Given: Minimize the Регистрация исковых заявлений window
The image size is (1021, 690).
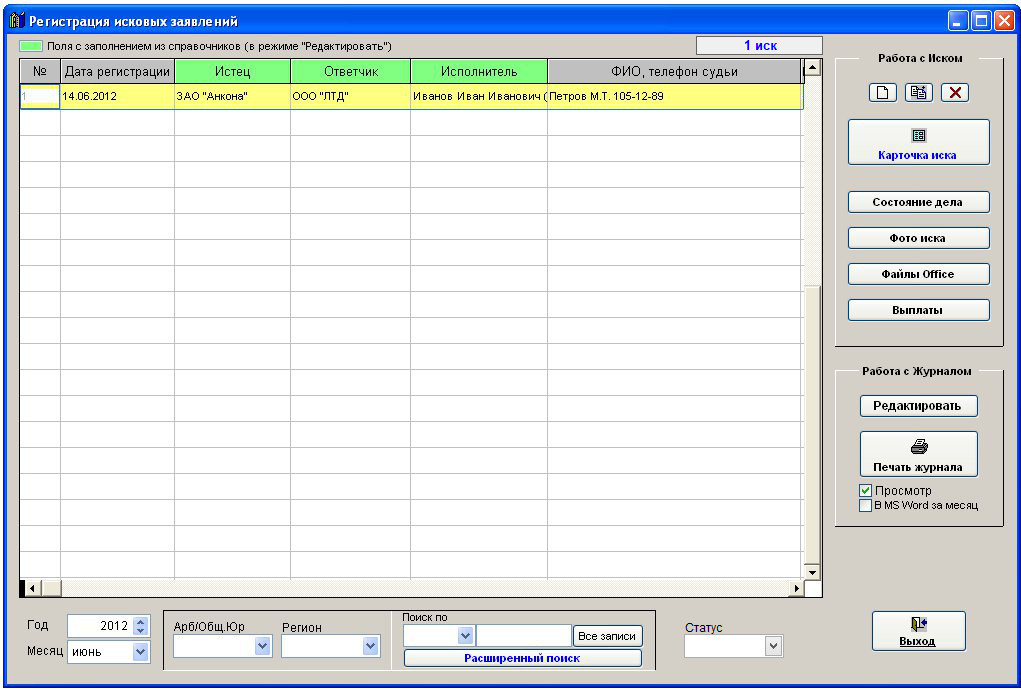Looking at the screenshot, I should [957, 21].
